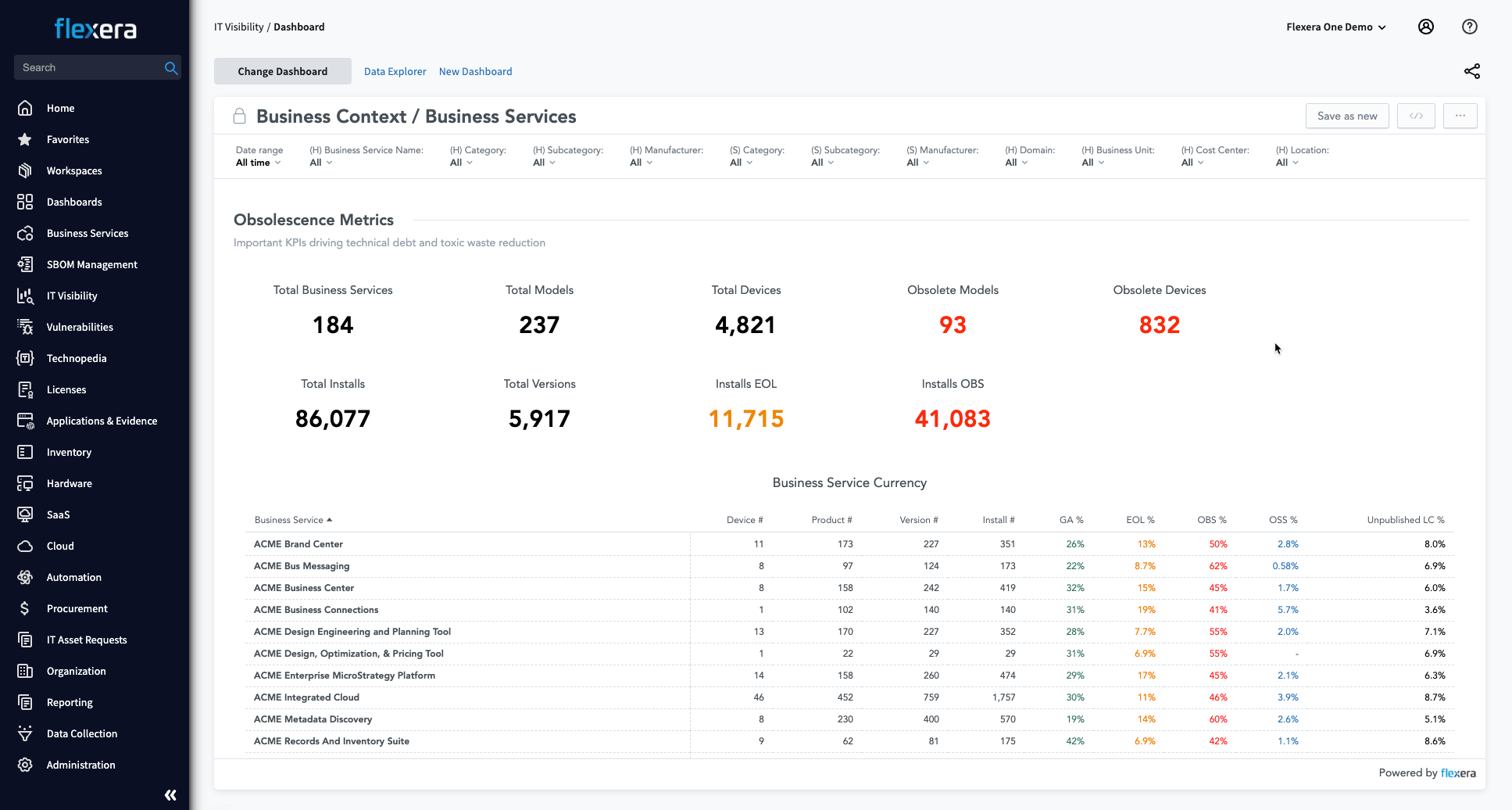Click the share icon at top right
This screenshot has height=810, width=1512.
(x=1471, y=71)
